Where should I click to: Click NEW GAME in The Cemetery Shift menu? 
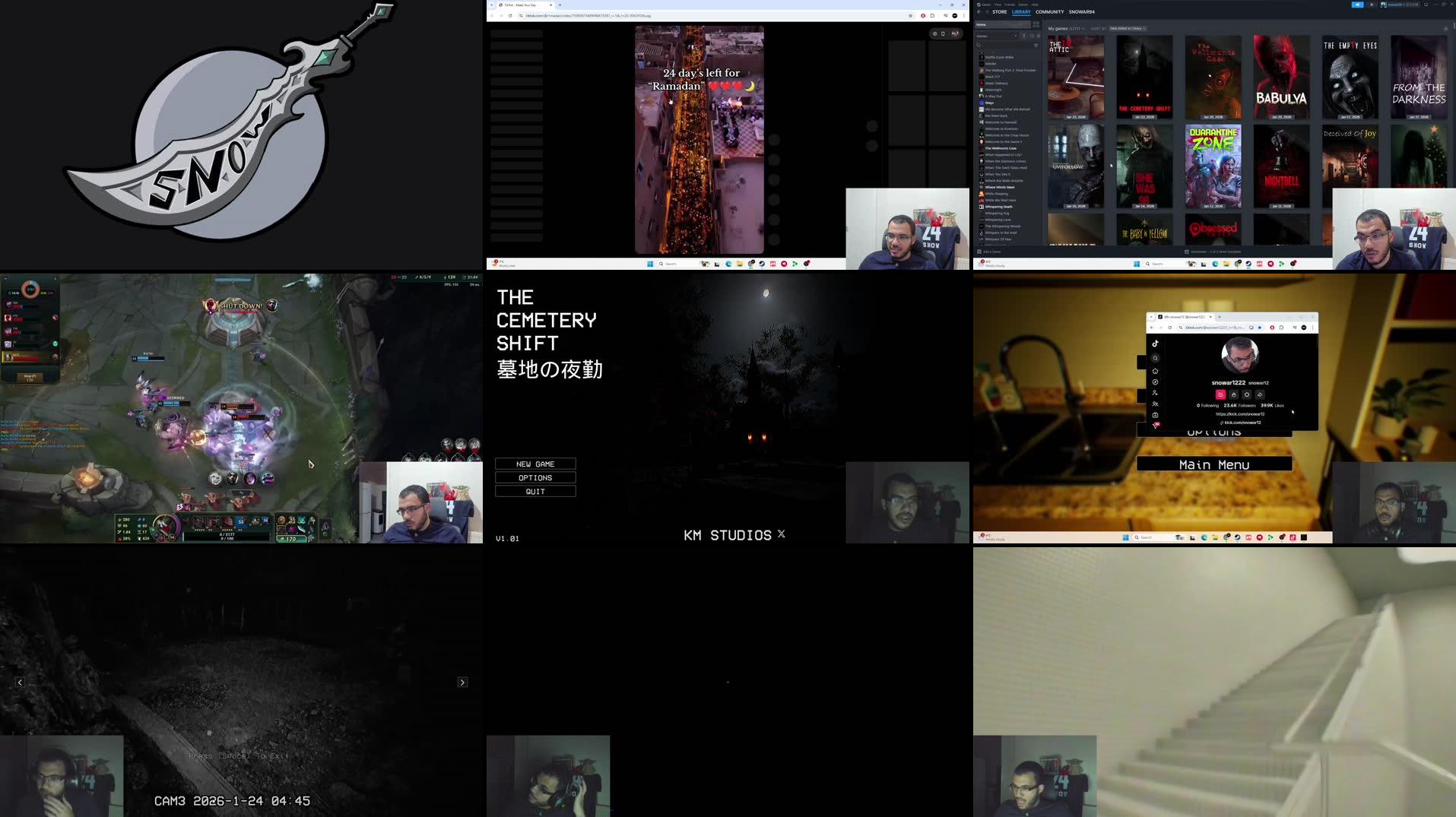(x=535, y=464)
